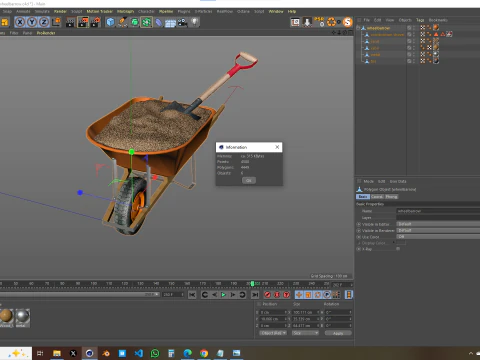Toggle Rotation keyframe recording

pos(318,295)
